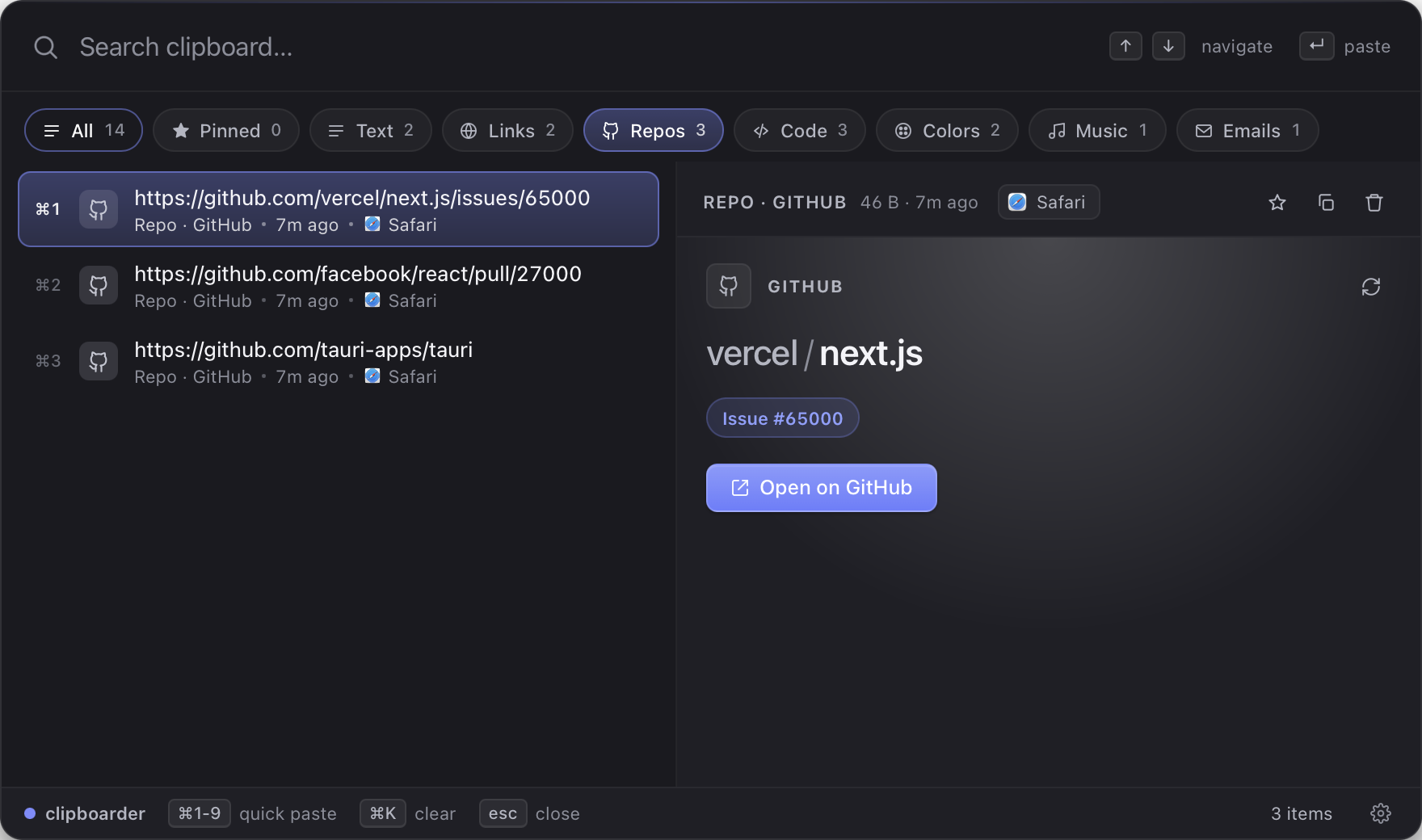This screenshot has height=840, width=1422.
Task: Click the Issue #65000 badge
Action: coord(783,418)
